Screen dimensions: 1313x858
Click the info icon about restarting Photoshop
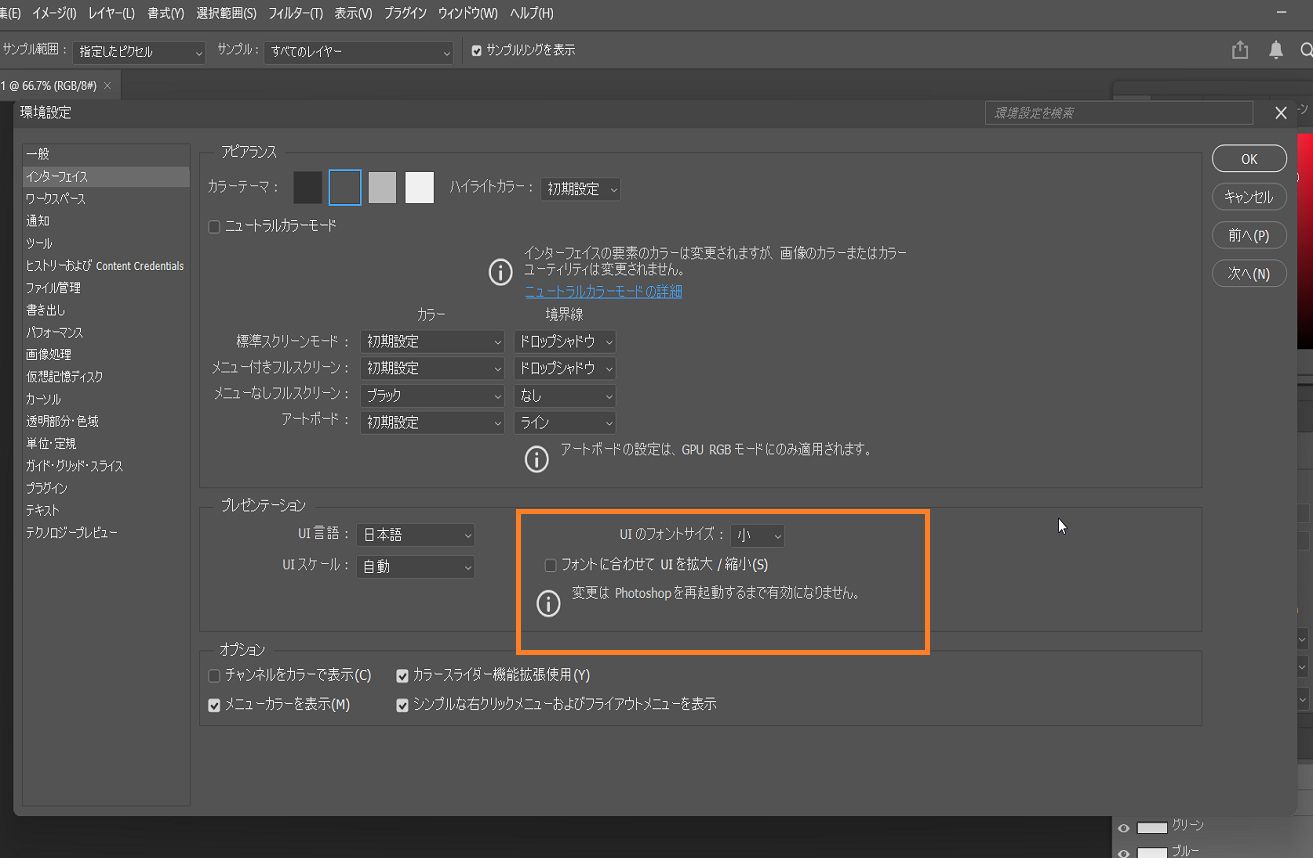coord(548,603)
